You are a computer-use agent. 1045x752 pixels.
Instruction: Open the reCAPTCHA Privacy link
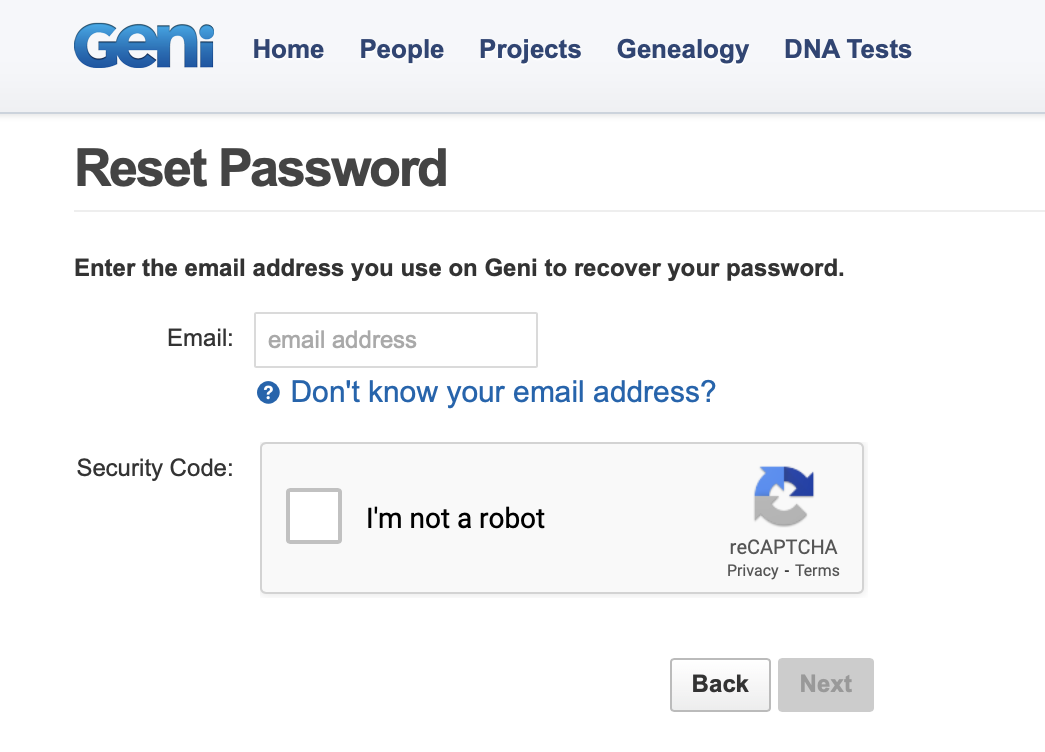(751, 570)
